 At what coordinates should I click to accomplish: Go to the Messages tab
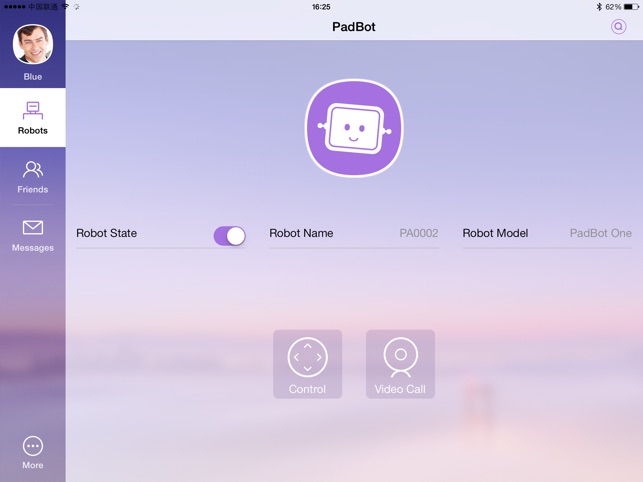33,236
